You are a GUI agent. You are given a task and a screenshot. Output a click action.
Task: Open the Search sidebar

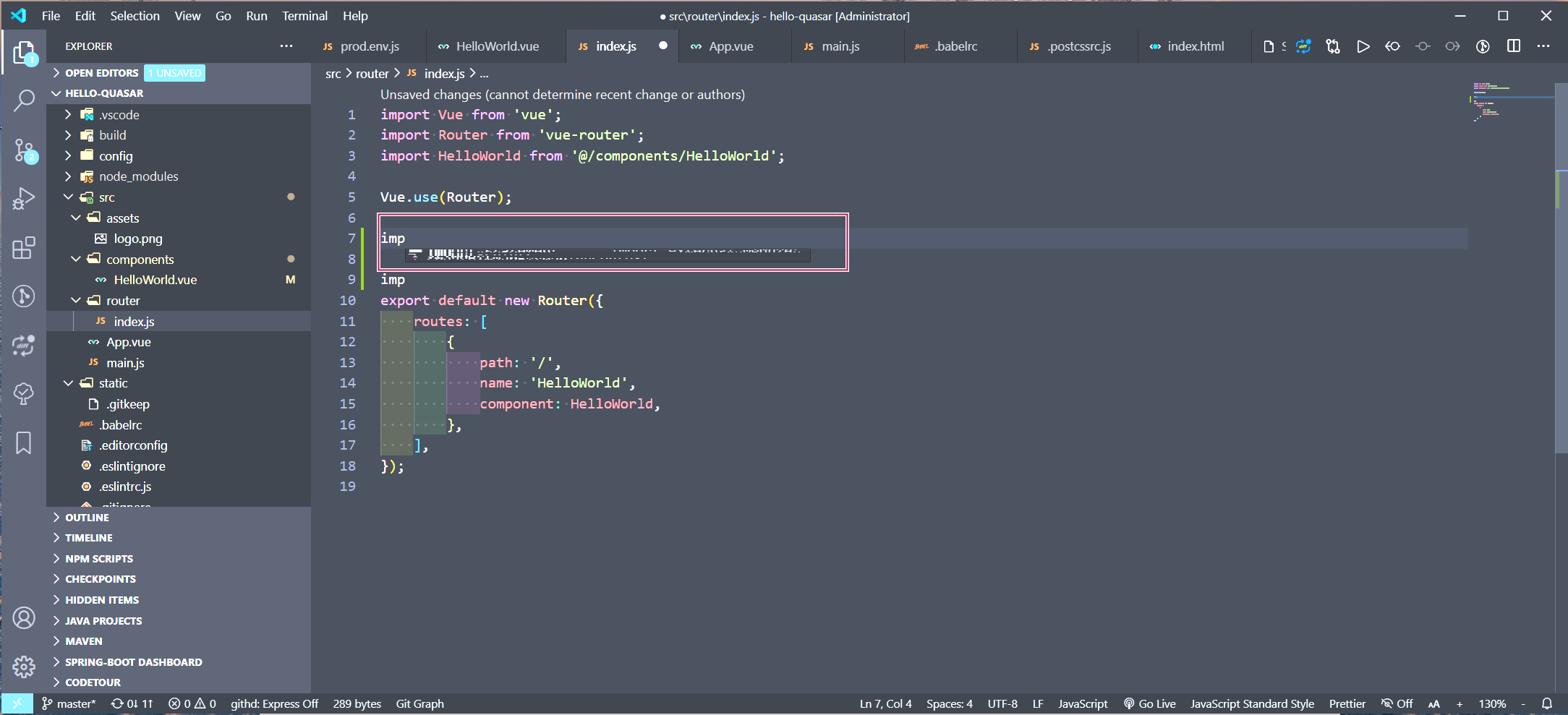tap(24, 100)
